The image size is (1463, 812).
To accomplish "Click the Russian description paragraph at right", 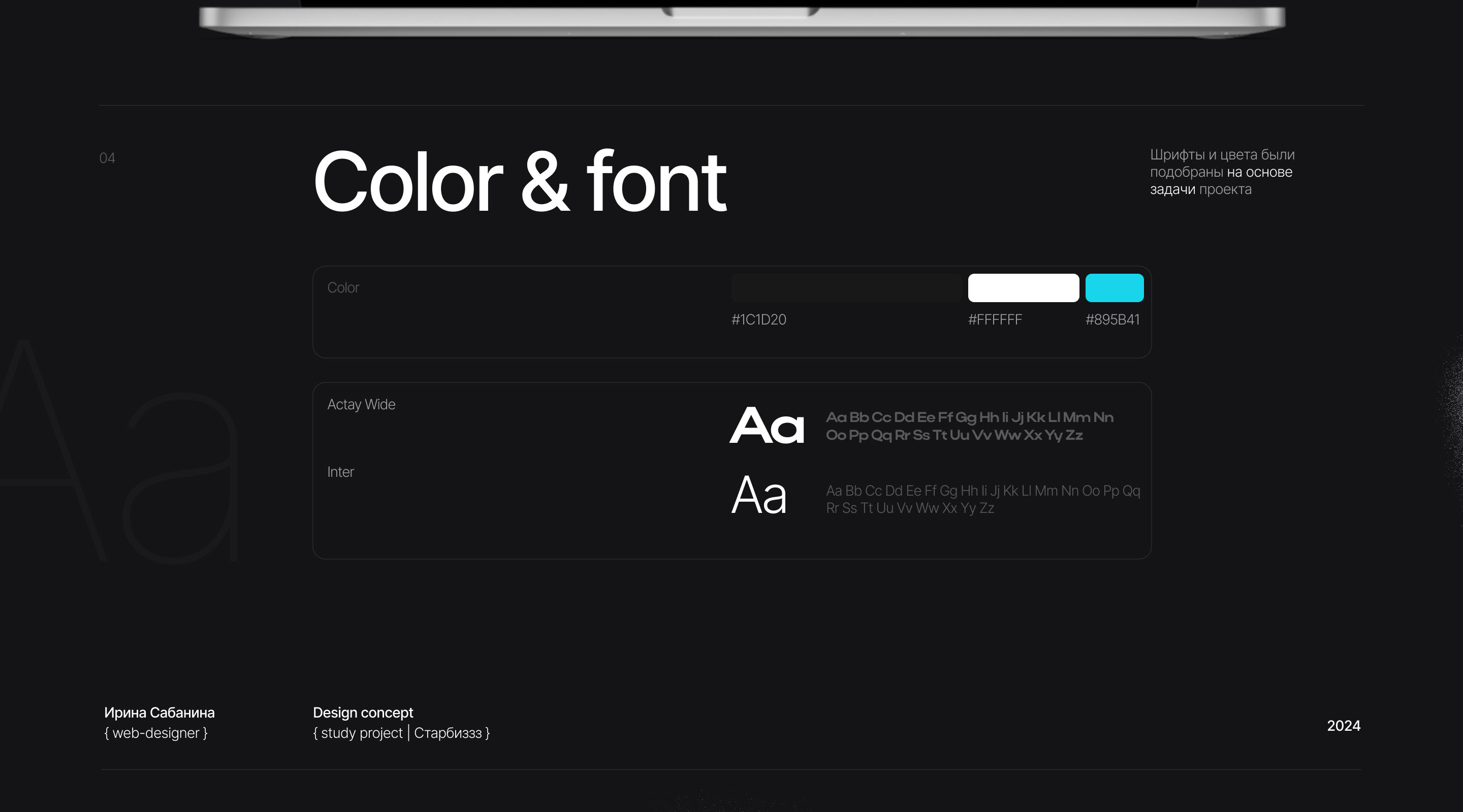I will point(1222,172).
